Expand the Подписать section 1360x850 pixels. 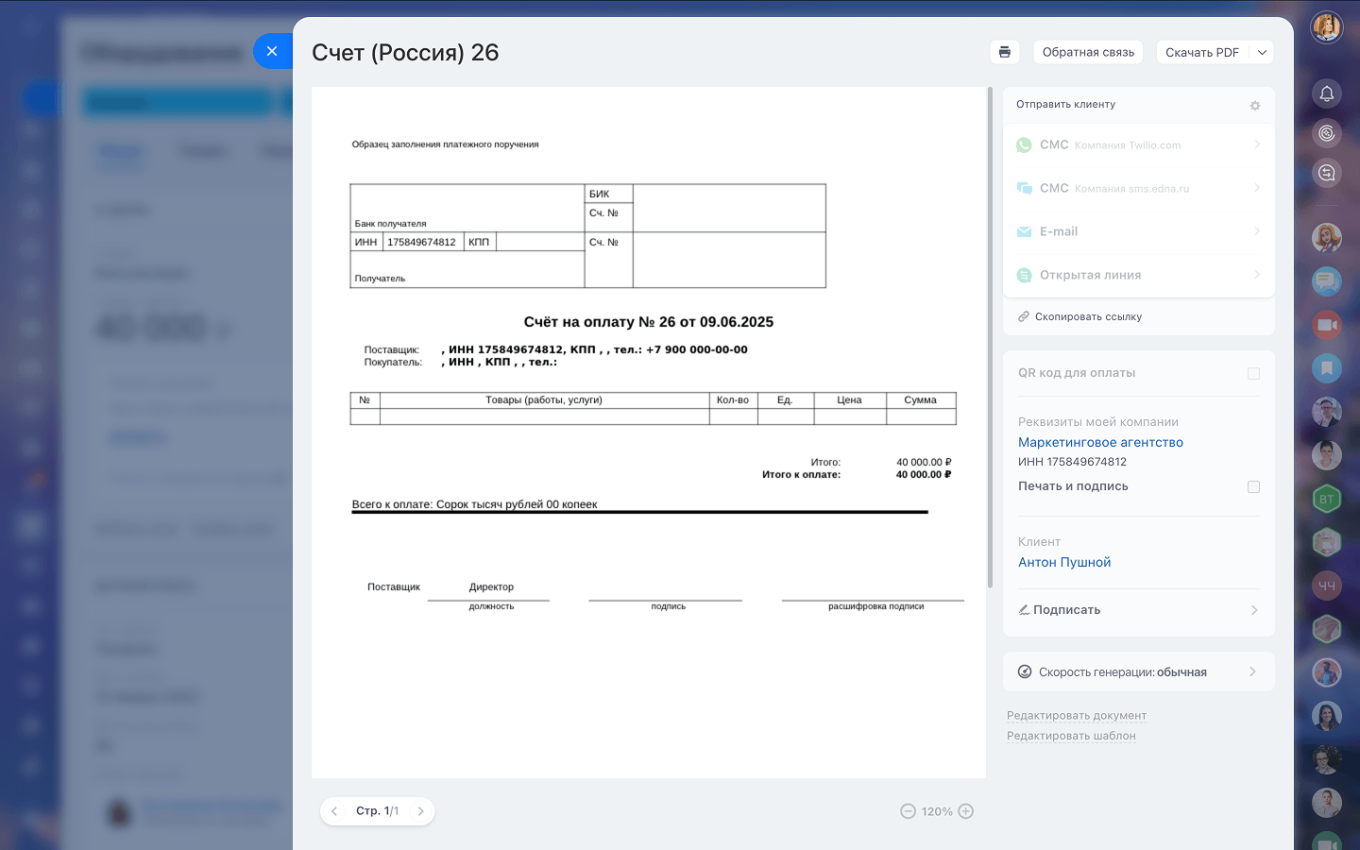(x=1138, y=610)
